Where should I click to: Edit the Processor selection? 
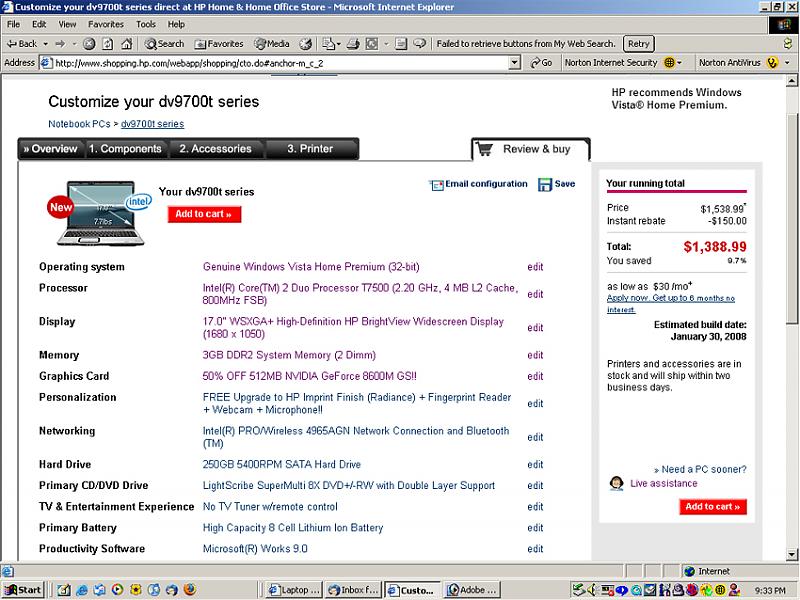(x=535, y=294)
